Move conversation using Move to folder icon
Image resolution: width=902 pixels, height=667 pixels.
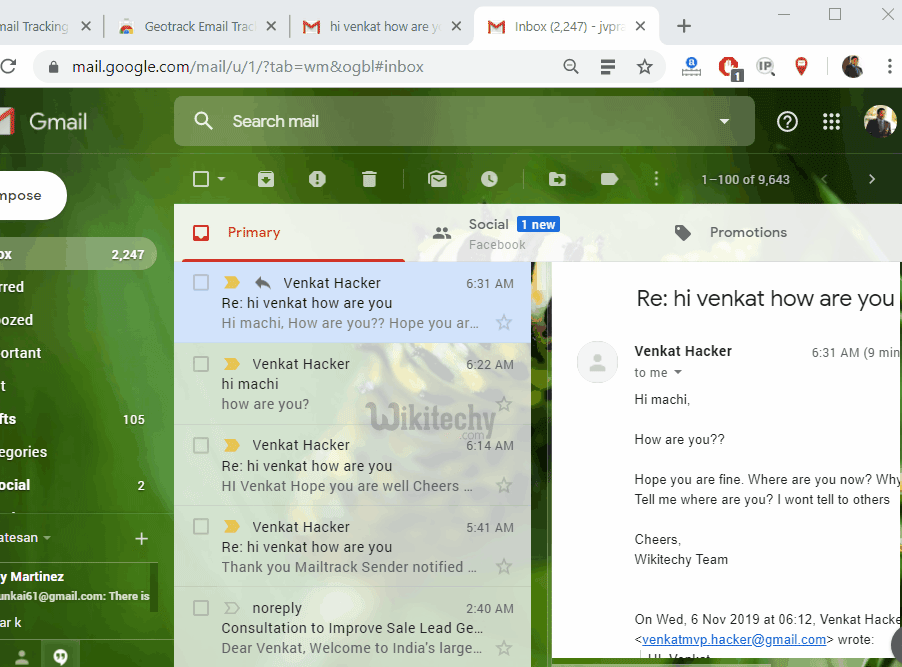tap(557, 179)
